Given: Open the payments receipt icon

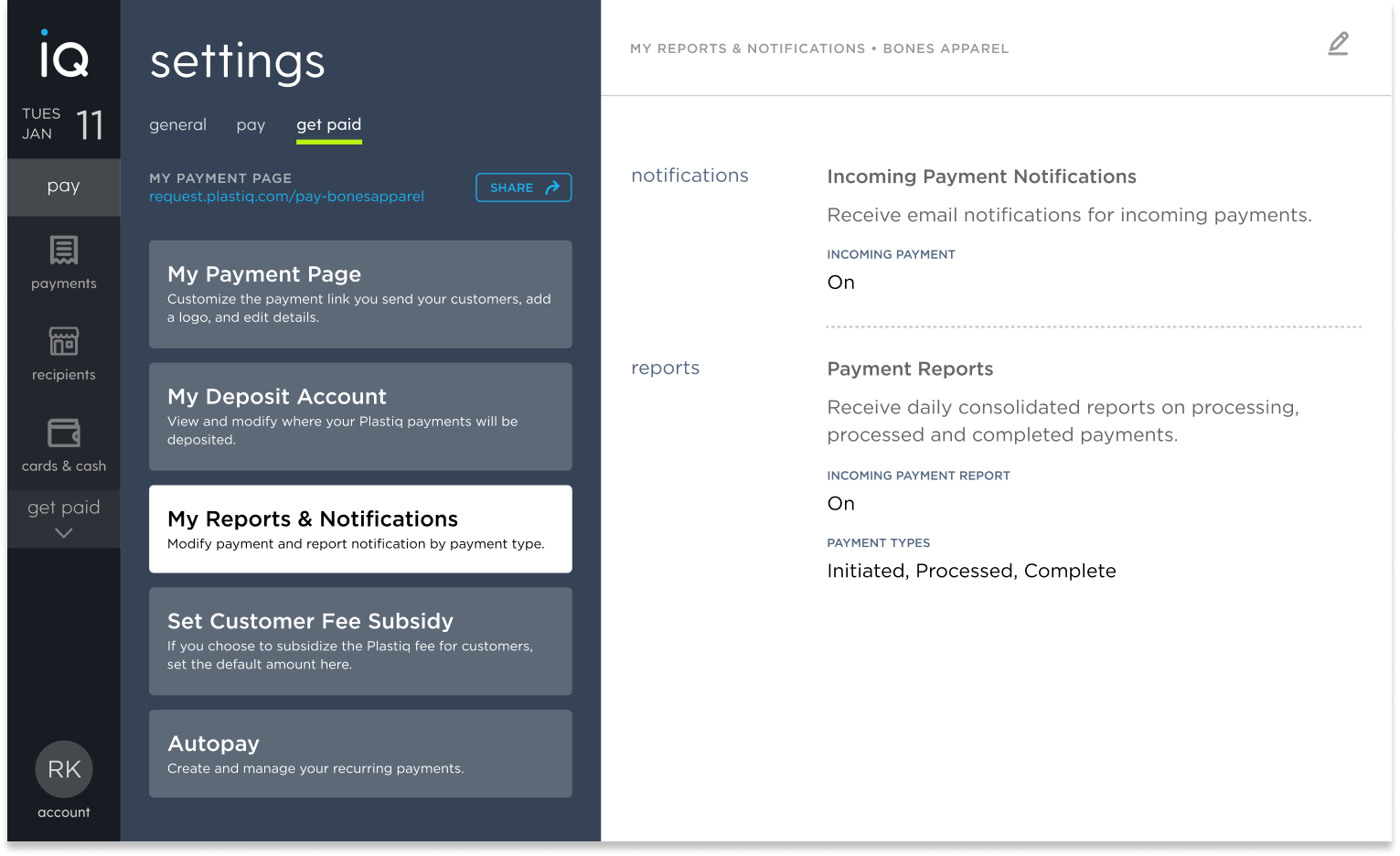Looking at the screenshot, I should [63, 250].
